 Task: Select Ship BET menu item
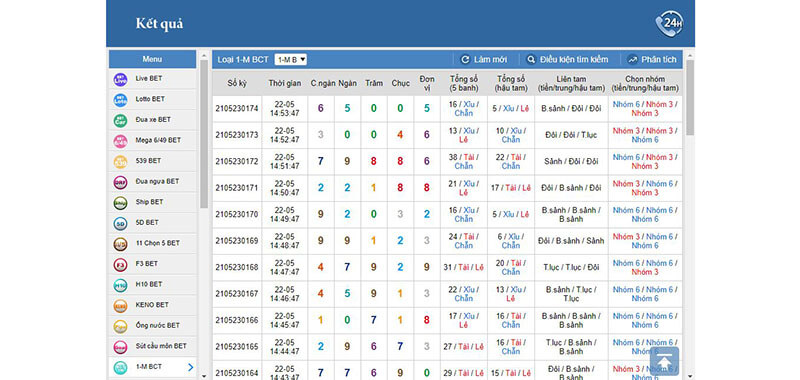pos(153,202)
